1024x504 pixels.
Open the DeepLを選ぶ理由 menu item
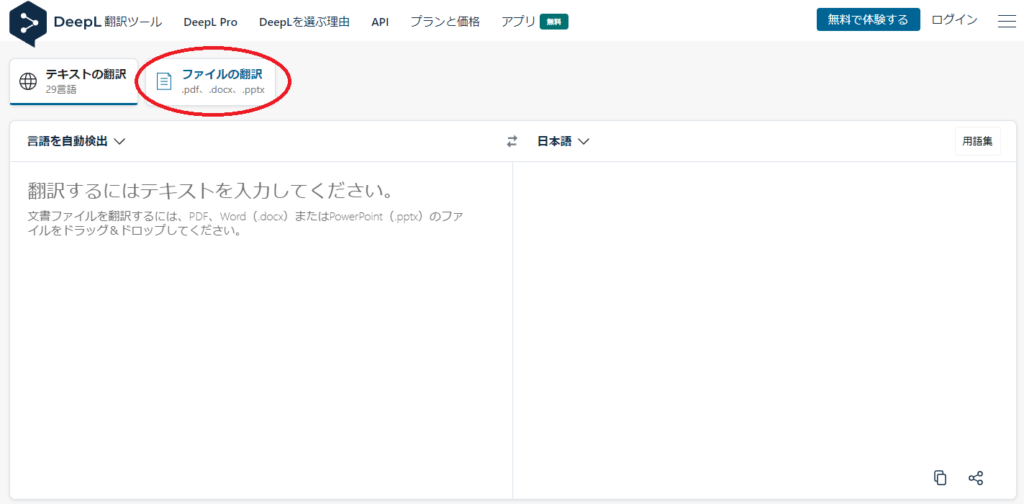pos(304,22)
